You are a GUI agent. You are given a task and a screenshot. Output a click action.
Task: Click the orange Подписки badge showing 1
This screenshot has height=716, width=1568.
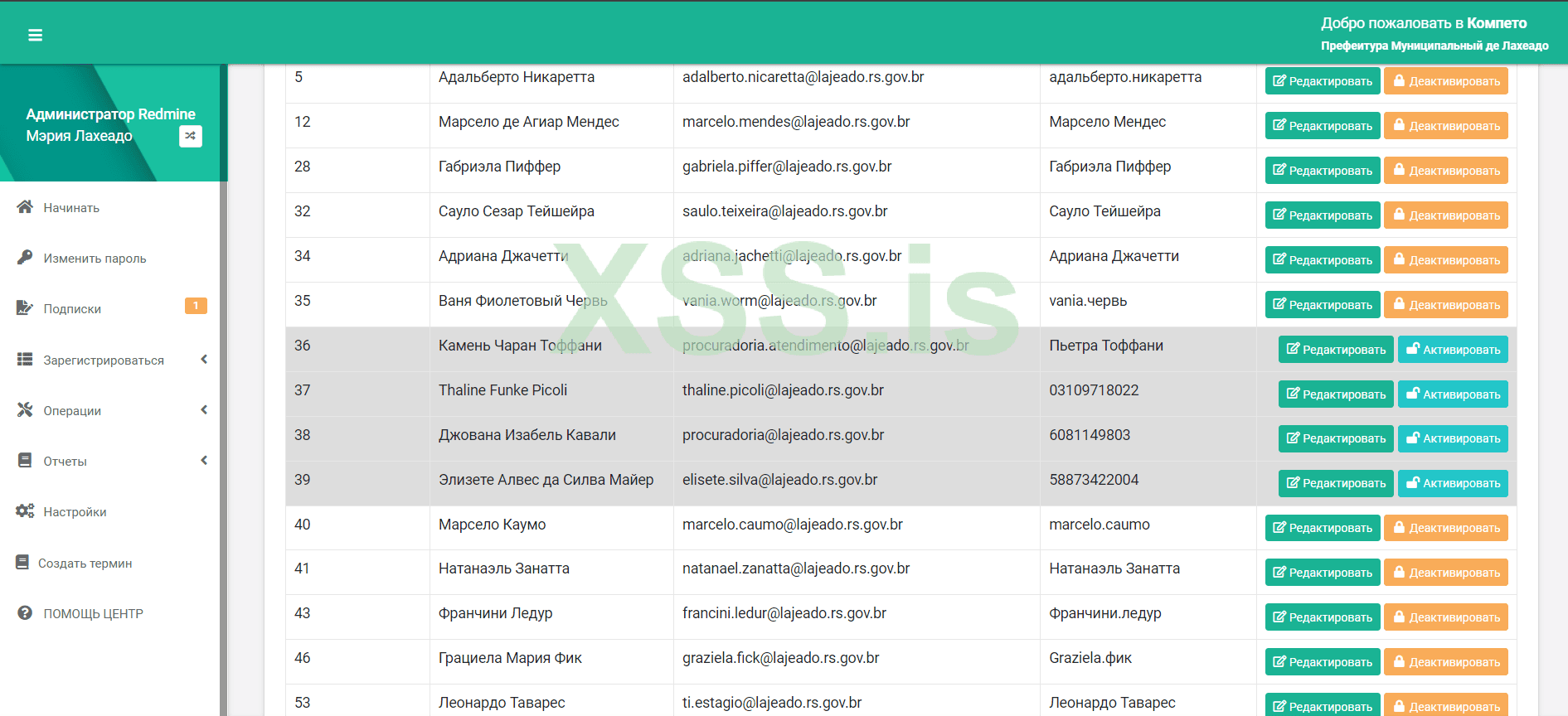click(x=196, y=306)
